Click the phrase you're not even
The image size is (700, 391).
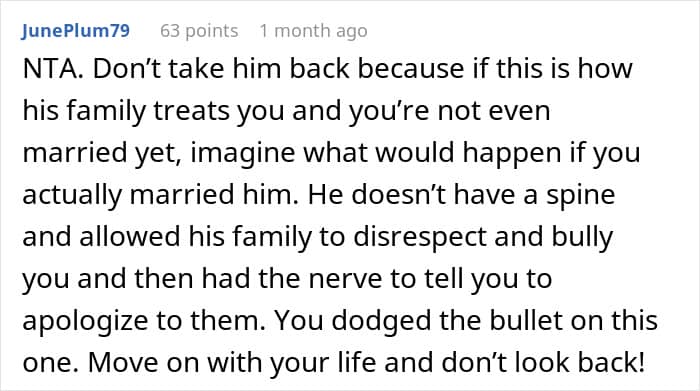coord(450,111)
